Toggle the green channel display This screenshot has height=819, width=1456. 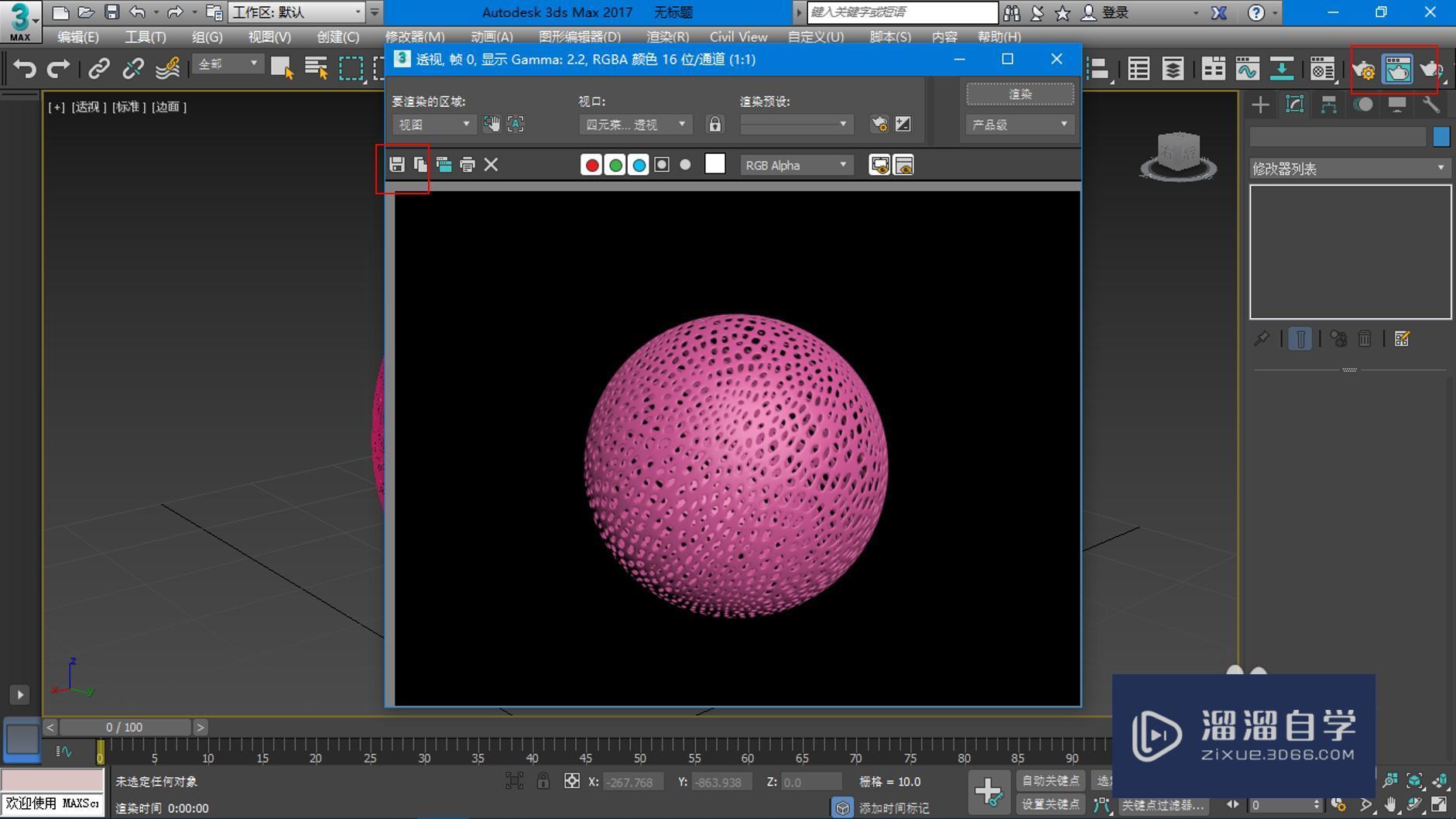point(615,165)
